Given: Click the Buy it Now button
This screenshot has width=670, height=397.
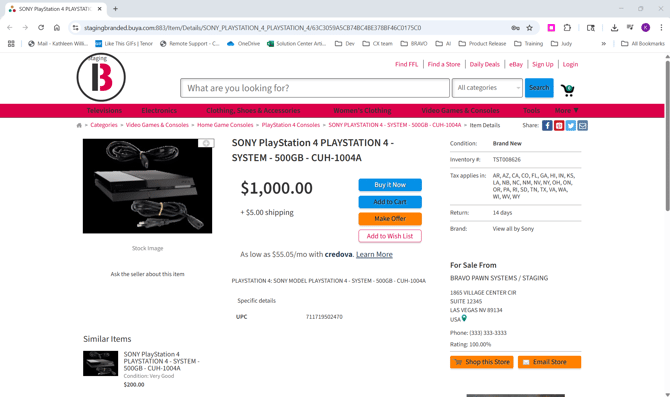Looking at the screenshot, I should [390, 185].
